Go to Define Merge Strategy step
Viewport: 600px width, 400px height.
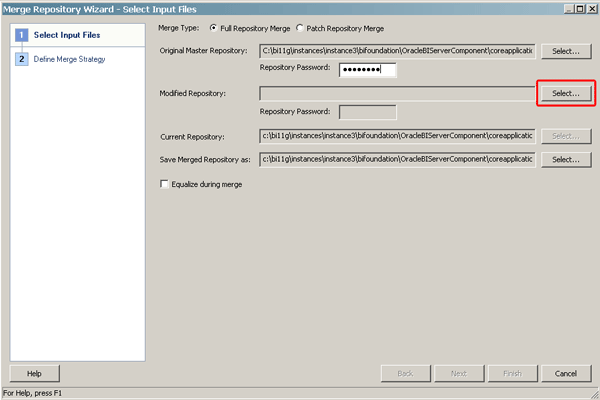click(x=69, y=59)
